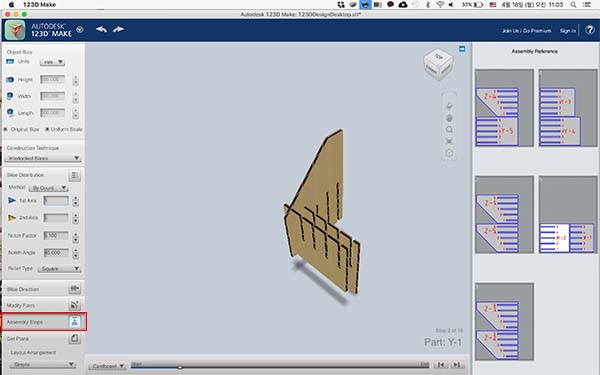Image resolution: width=600 pixels, height=375 pixels.
Task: Select the zoom magnifier navigation tool
Action: 449,130
